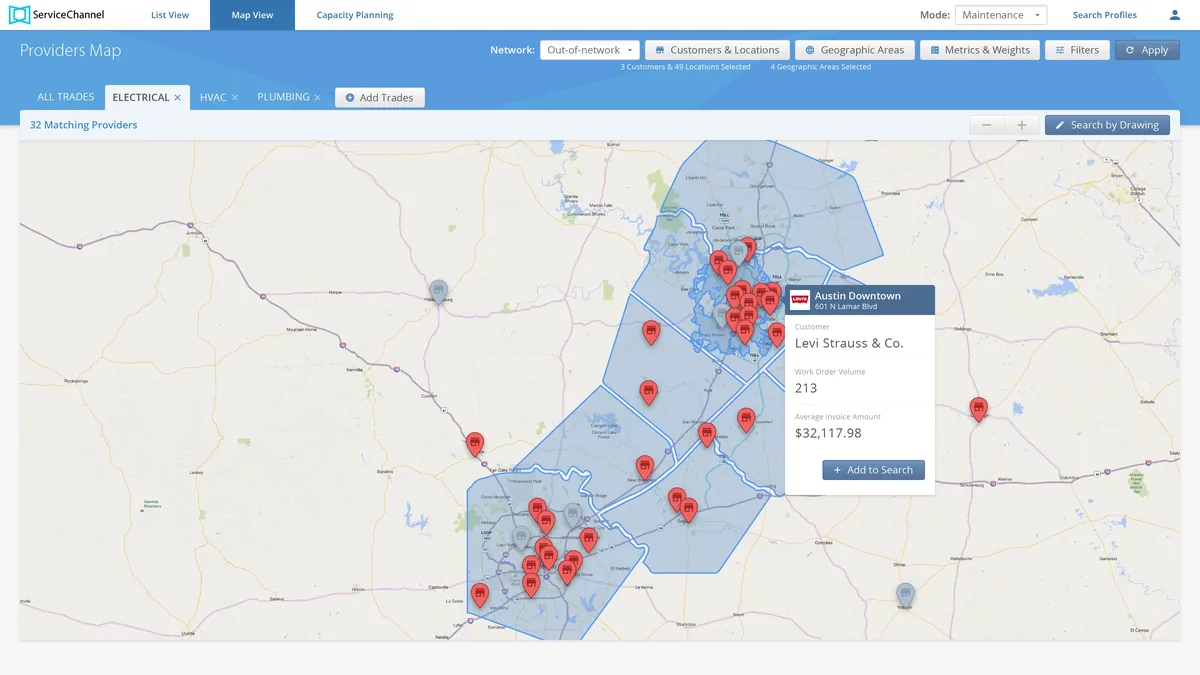Image resolution: width=1200 pixels, height=675 pixels.
Task: Open Geographic Areas selector
Action: (854, 50)
